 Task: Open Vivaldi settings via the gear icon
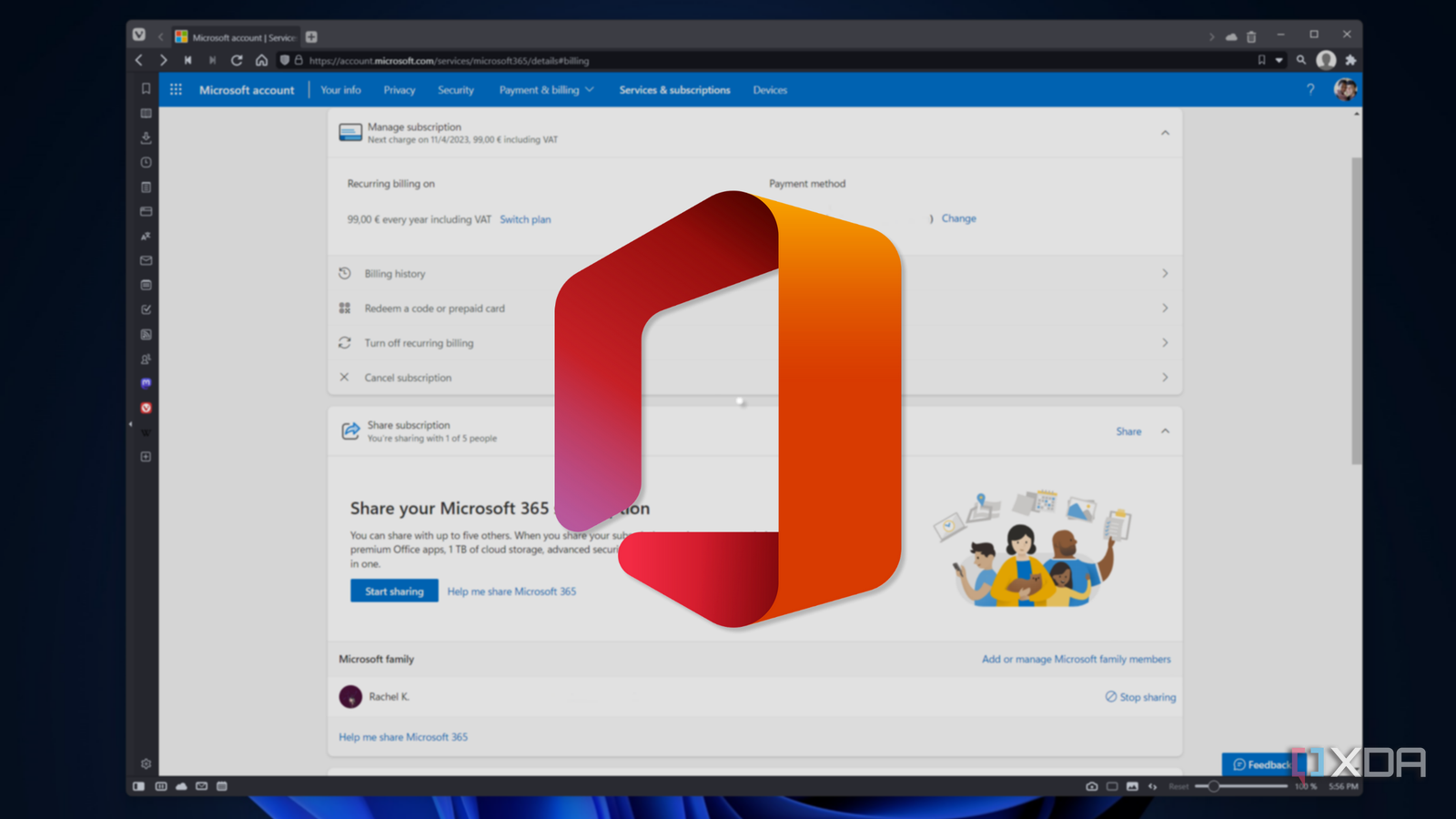146,764
